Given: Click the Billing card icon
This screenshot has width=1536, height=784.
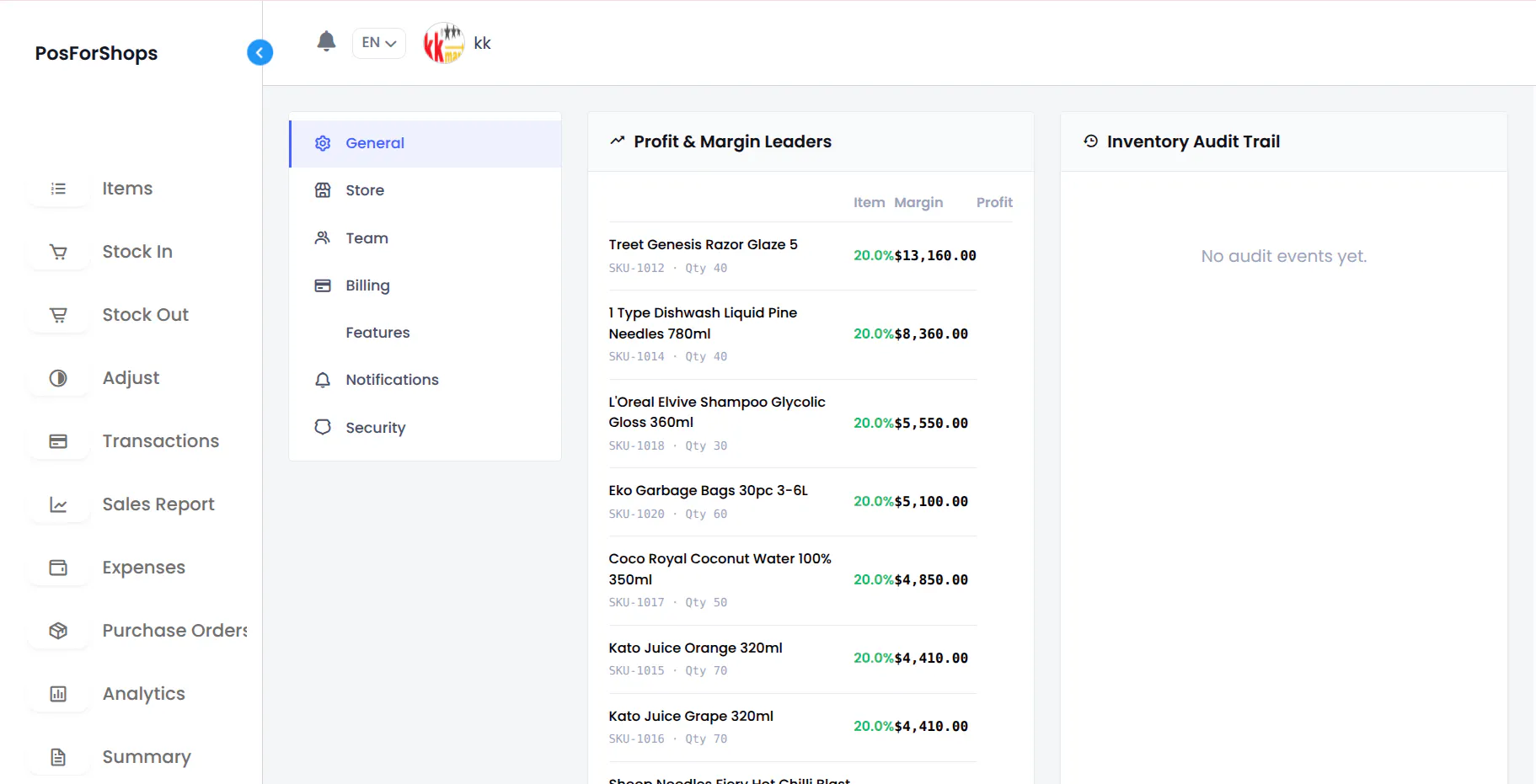Looking at the screenshot, I should (323, 285).
